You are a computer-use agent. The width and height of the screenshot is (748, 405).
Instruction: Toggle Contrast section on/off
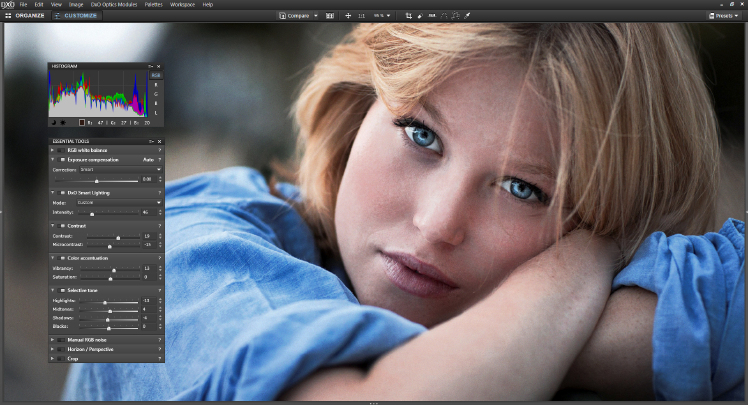(61, 226)
